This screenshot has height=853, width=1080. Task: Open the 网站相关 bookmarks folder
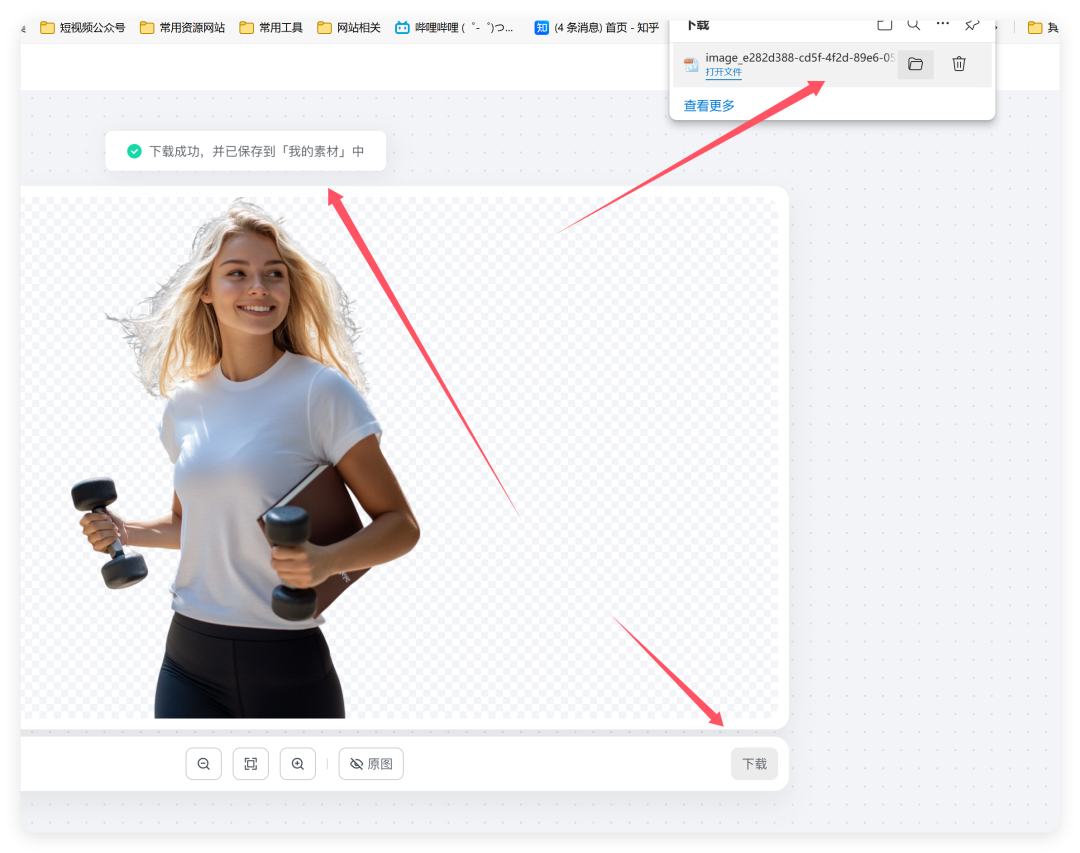[x=349, y=28]
